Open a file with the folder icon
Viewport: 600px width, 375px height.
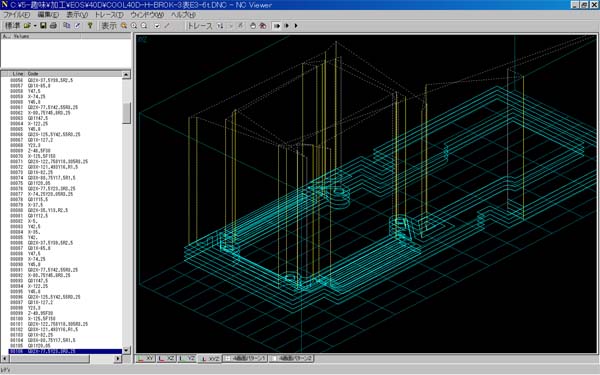[27, 26]
